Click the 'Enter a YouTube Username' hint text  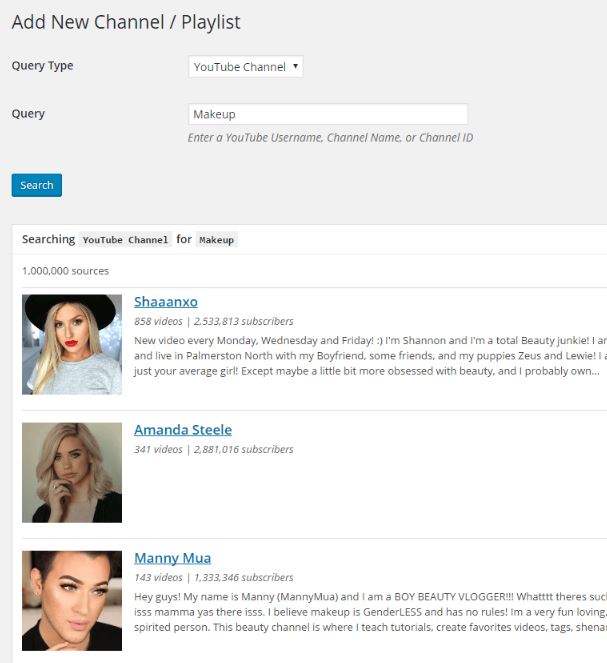(x=331, y=138)
